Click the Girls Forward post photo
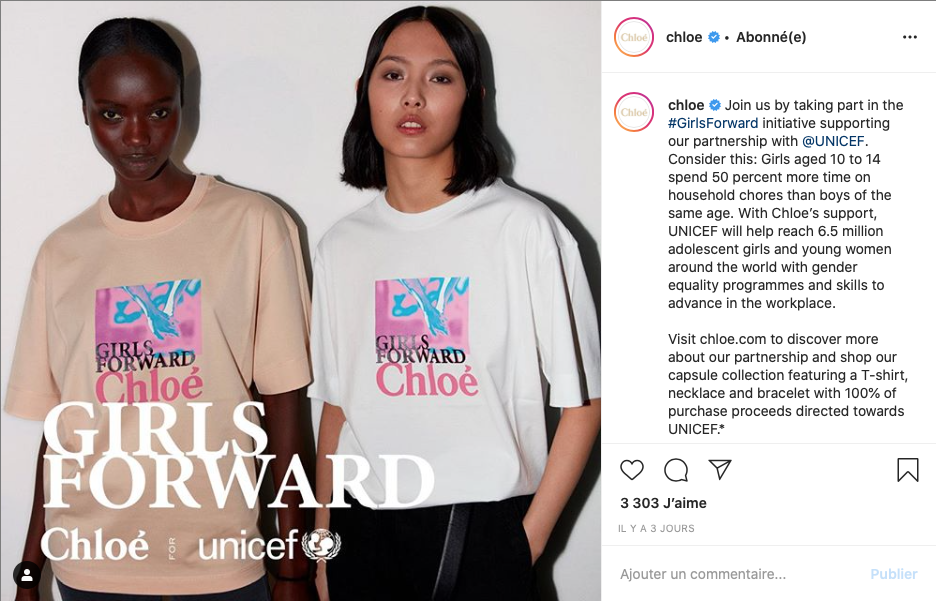 pos(301,301)
